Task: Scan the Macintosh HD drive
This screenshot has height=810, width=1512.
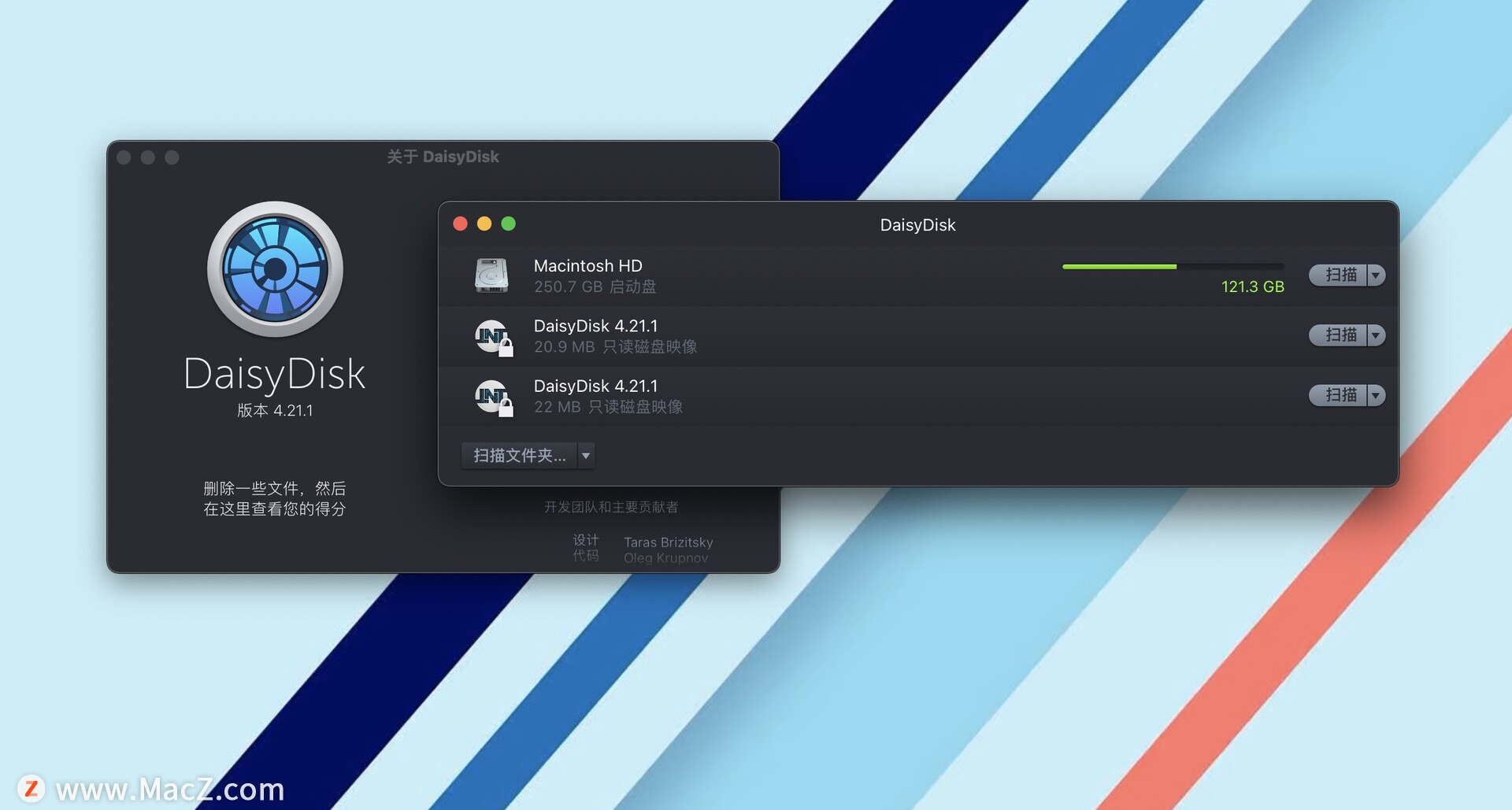Action: point(1338,275)
